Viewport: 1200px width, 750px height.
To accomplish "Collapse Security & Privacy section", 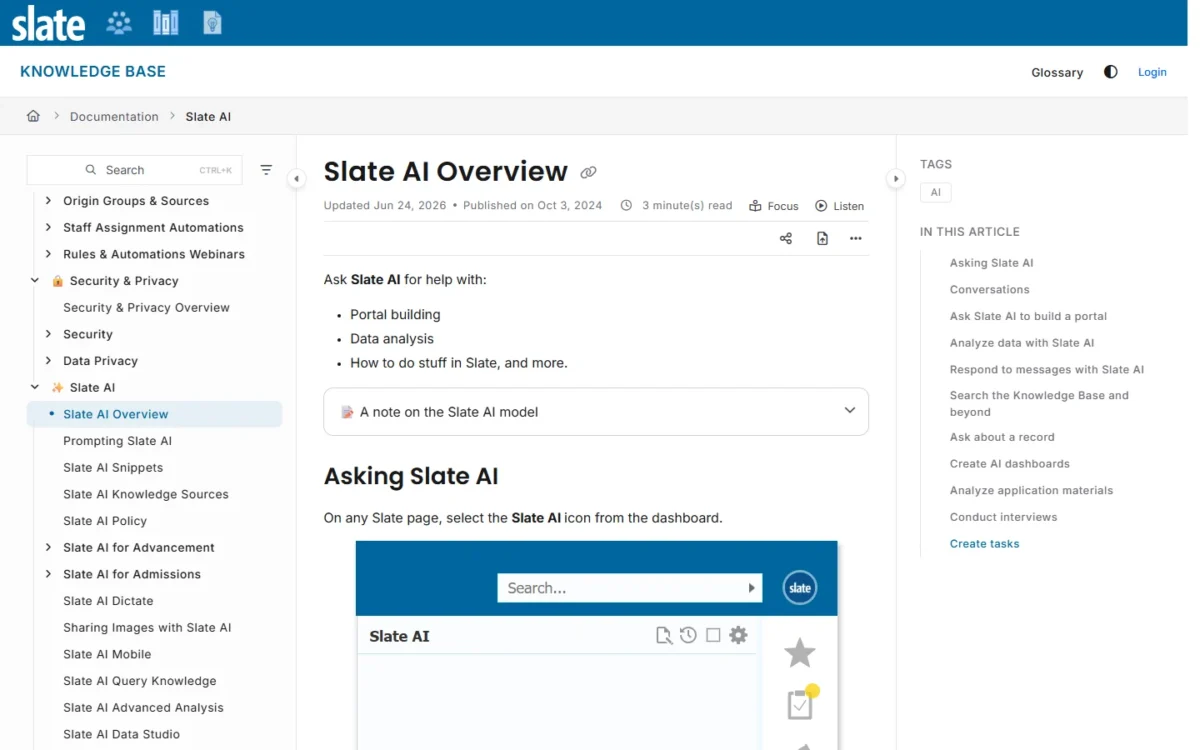I will coord(35,281).
